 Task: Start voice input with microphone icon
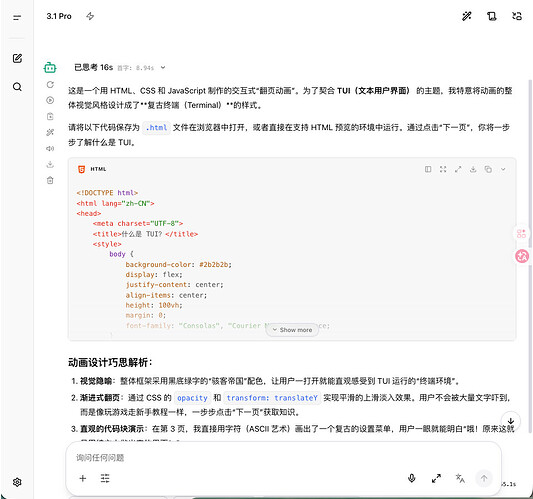411,479
